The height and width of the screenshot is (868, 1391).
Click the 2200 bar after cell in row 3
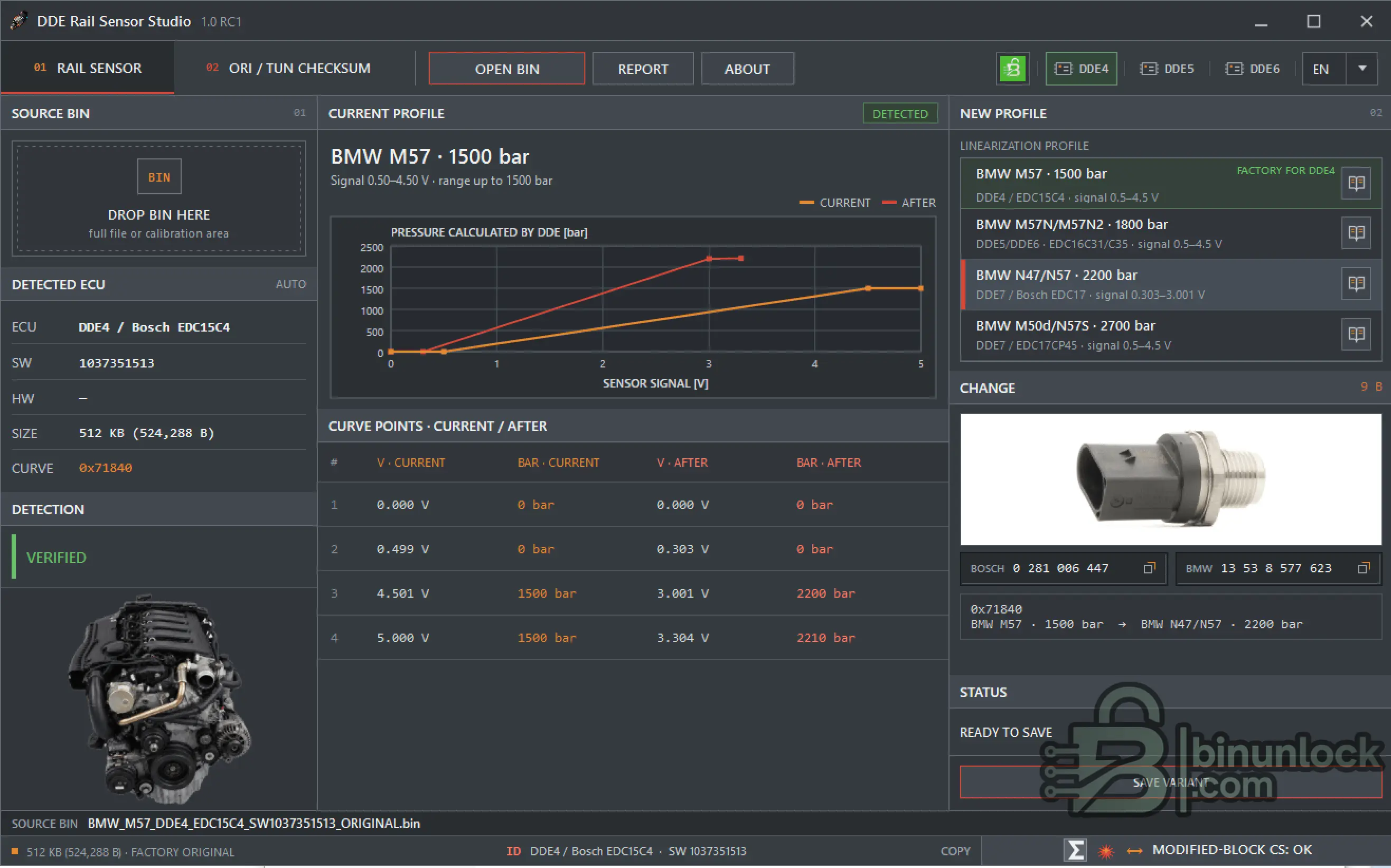[825, 593]
